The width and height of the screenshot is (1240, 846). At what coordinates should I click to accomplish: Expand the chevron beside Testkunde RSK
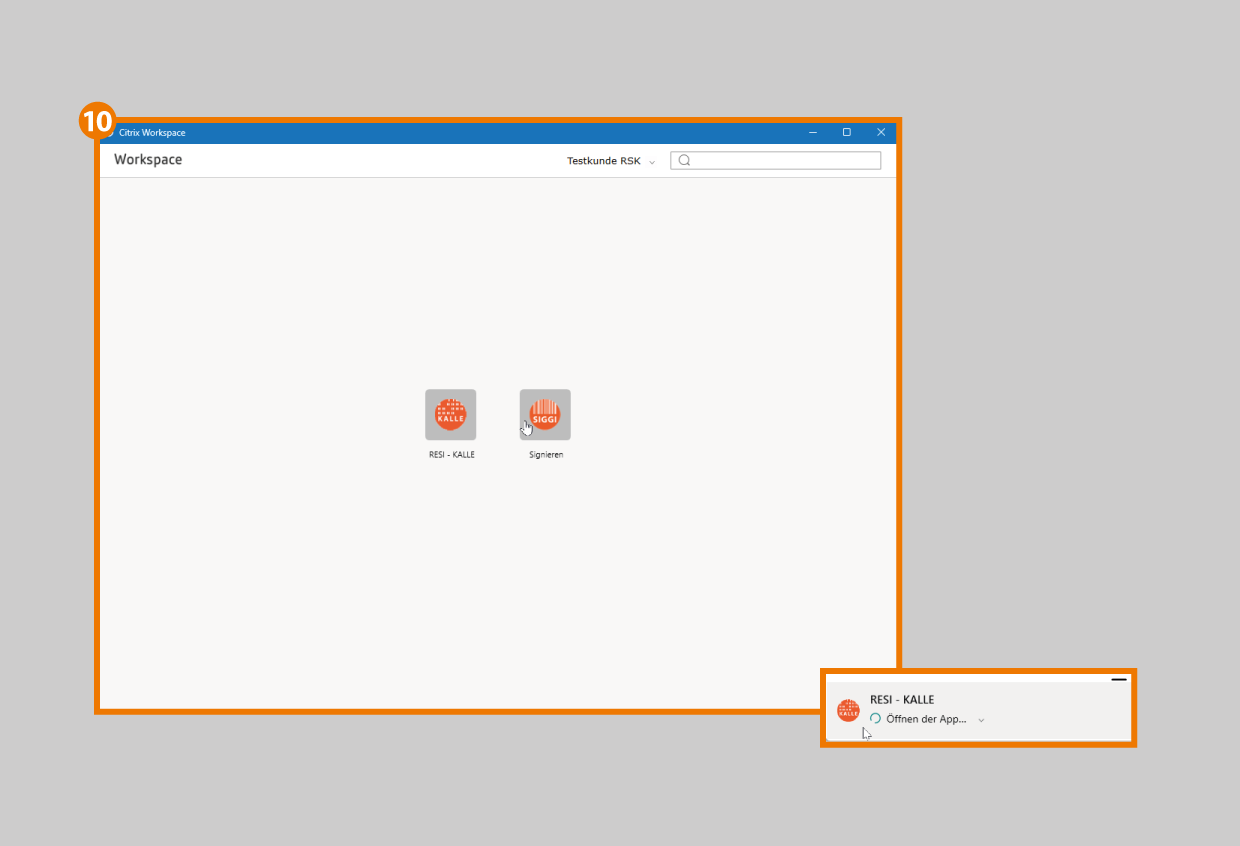click(652, 162)
